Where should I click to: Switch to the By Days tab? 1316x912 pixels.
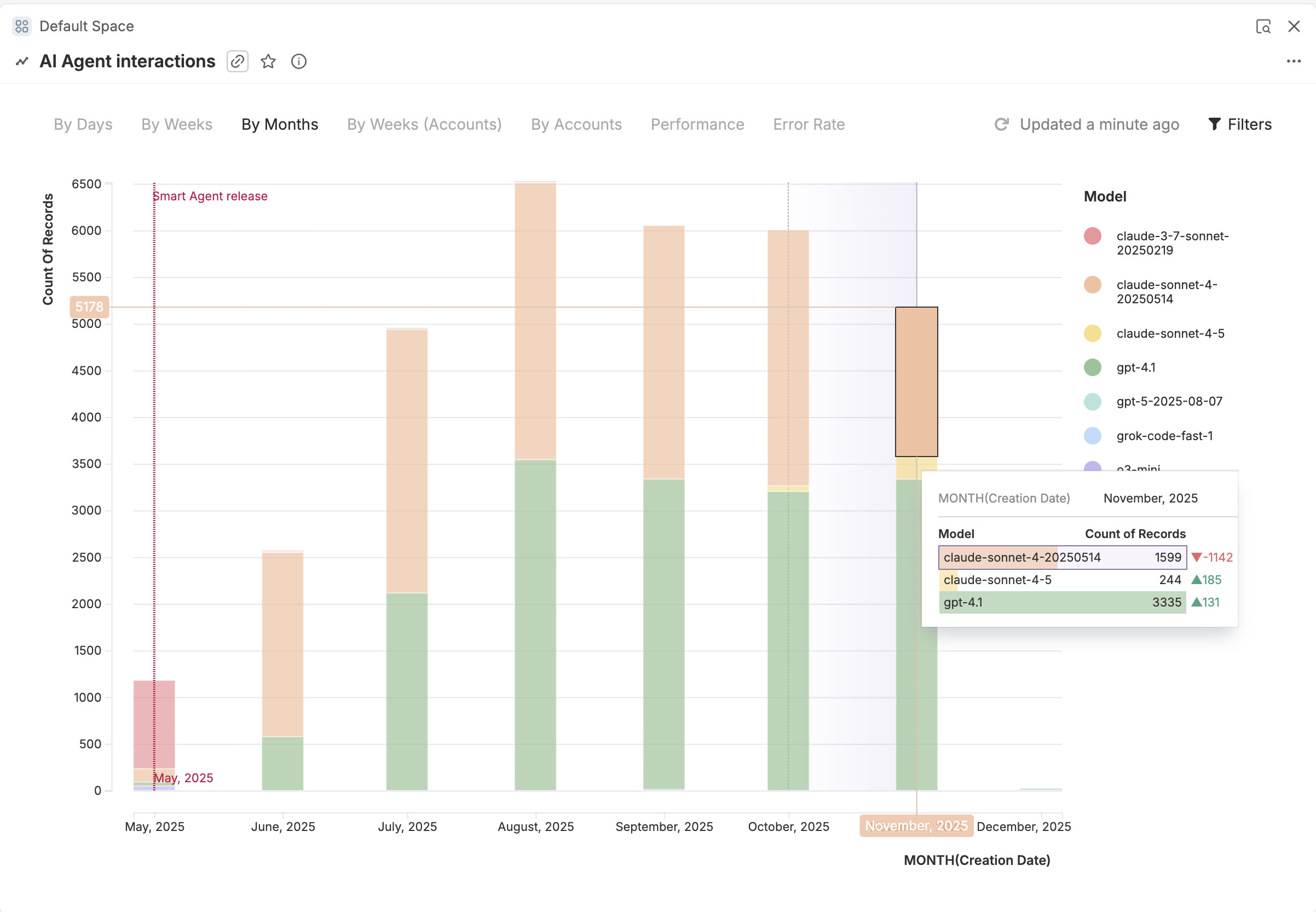(83, 125)
